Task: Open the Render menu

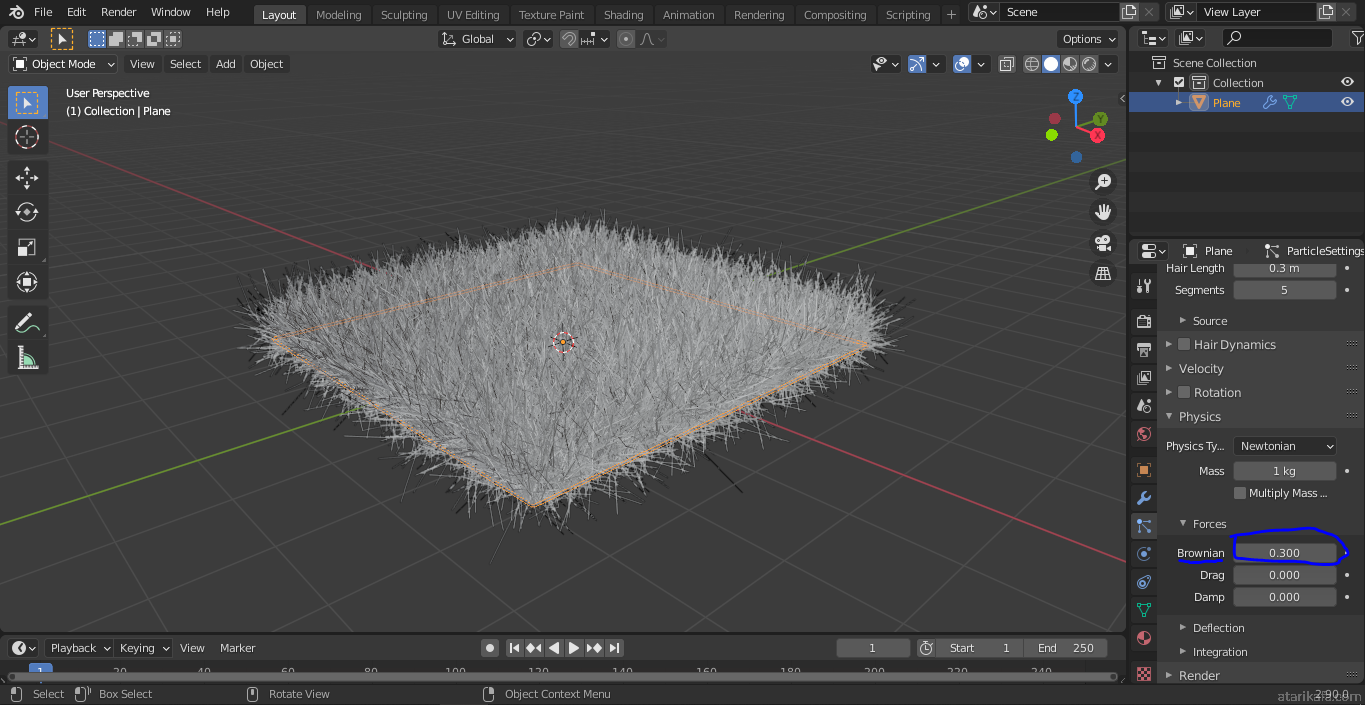Action: coord(118,12)
